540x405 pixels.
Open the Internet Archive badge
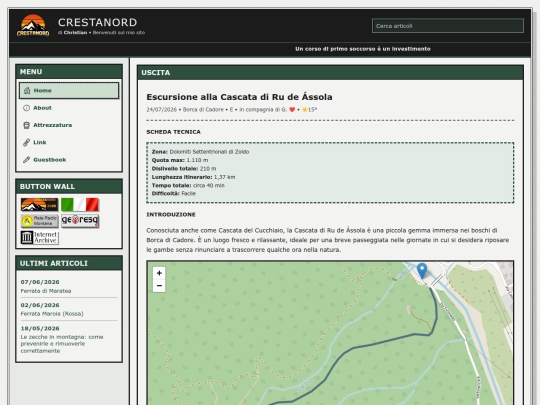point(39,238)
